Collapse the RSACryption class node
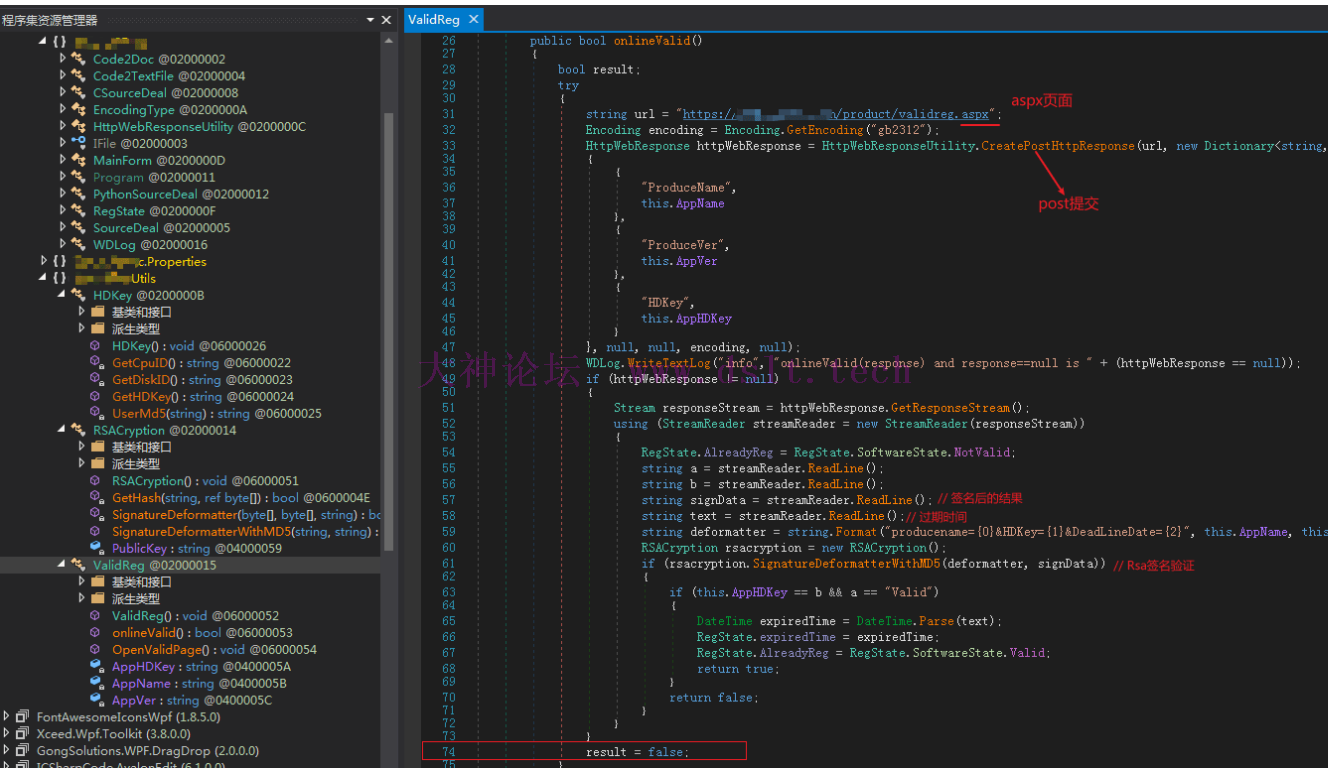Viewport: 1328px width, 768px height. tap(62, 430)
